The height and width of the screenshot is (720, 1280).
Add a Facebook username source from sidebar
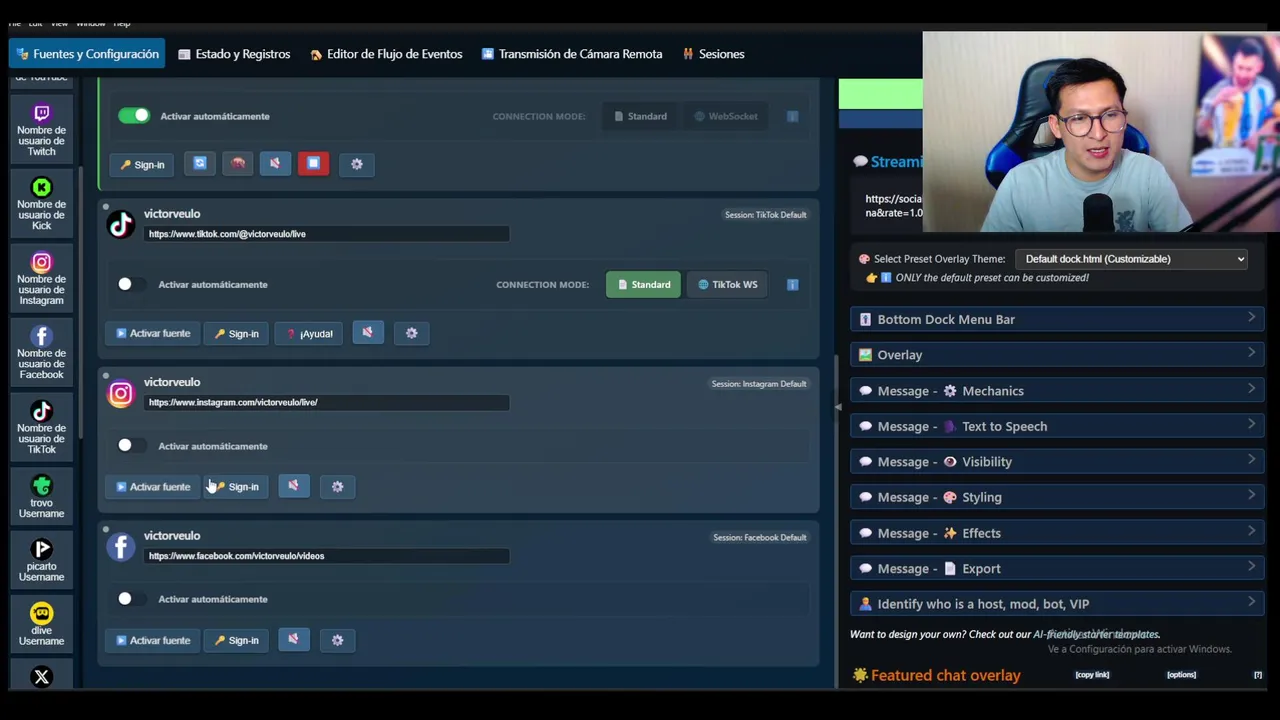41,353
